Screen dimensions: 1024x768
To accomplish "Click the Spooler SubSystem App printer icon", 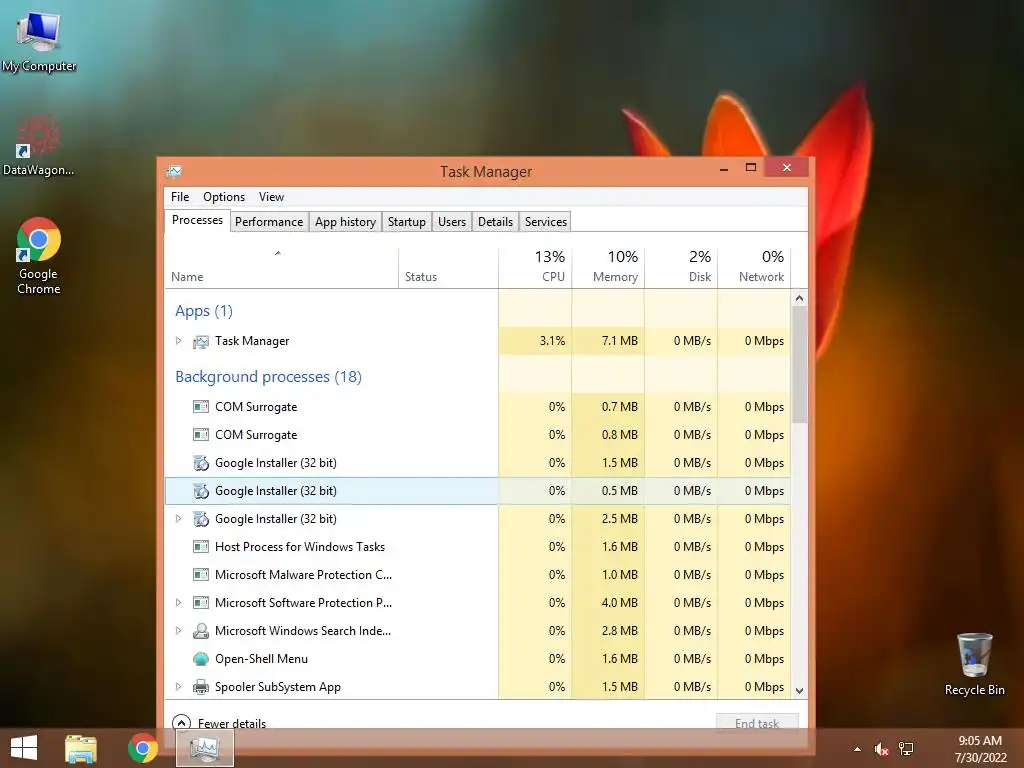I will [200, 687].
